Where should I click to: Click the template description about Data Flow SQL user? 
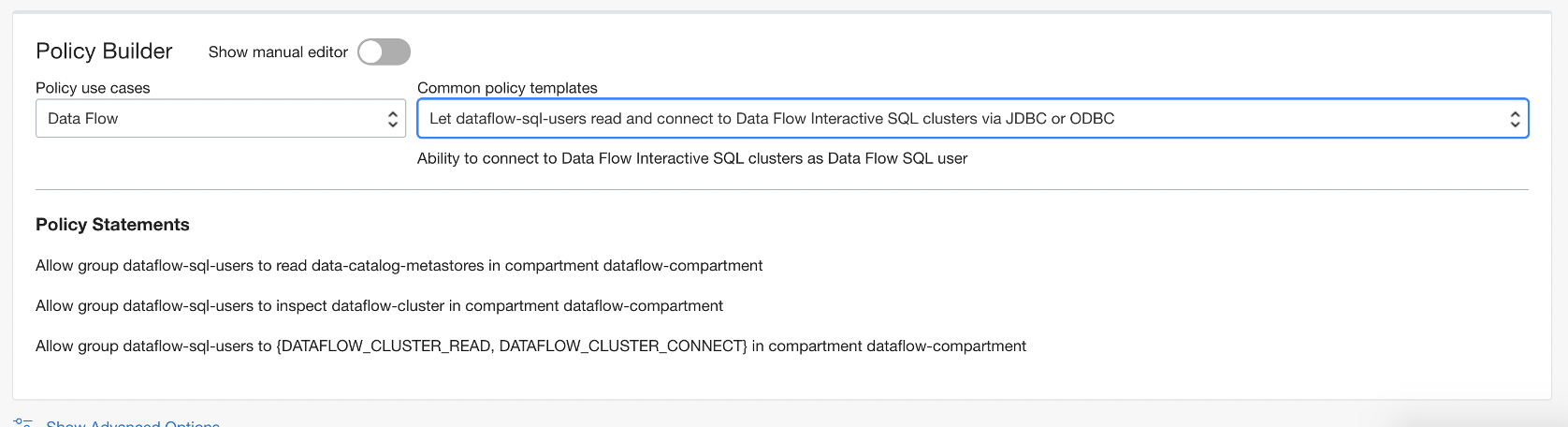(692, 158)
